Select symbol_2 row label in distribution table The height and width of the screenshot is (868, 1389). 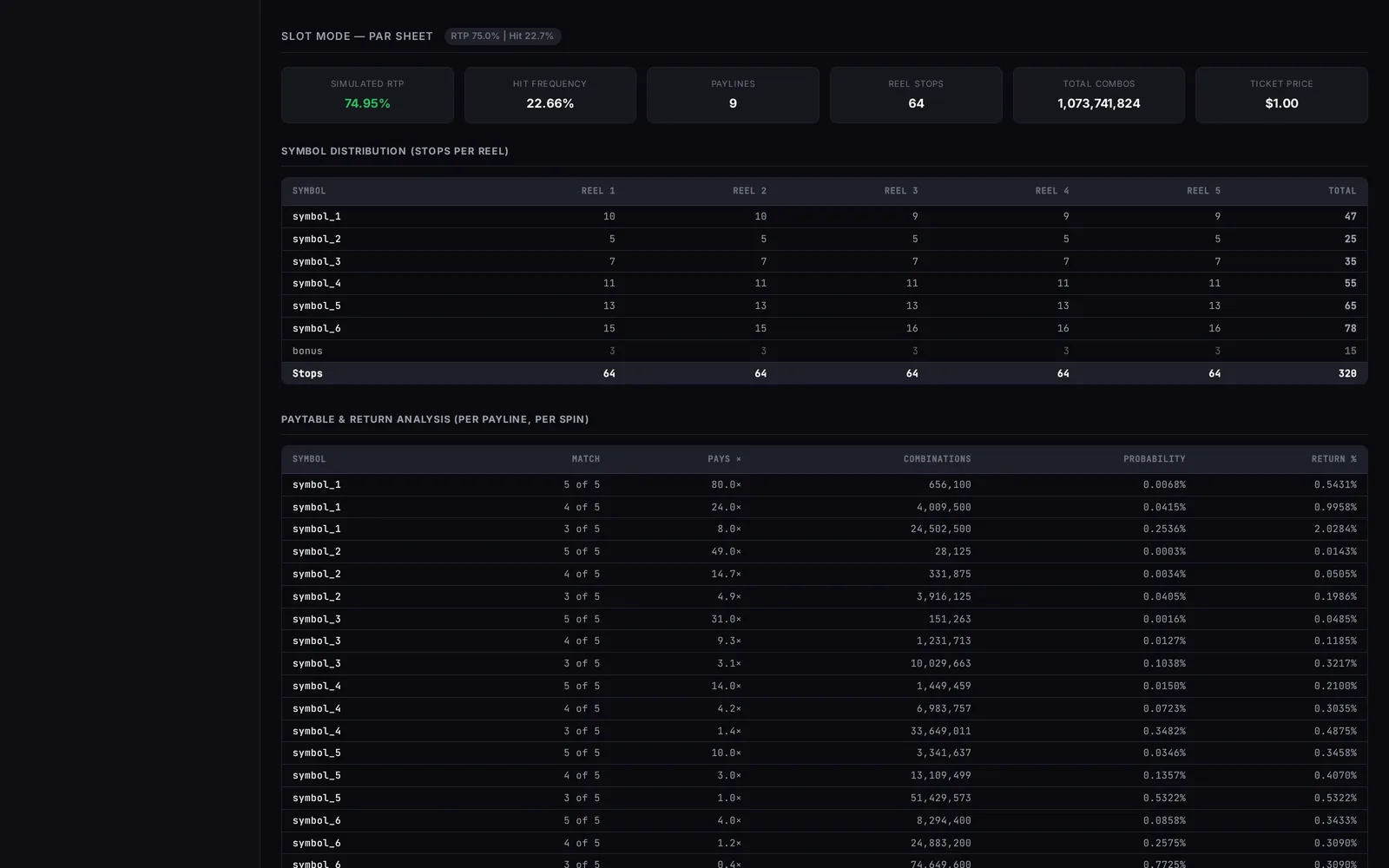(317, 239)
